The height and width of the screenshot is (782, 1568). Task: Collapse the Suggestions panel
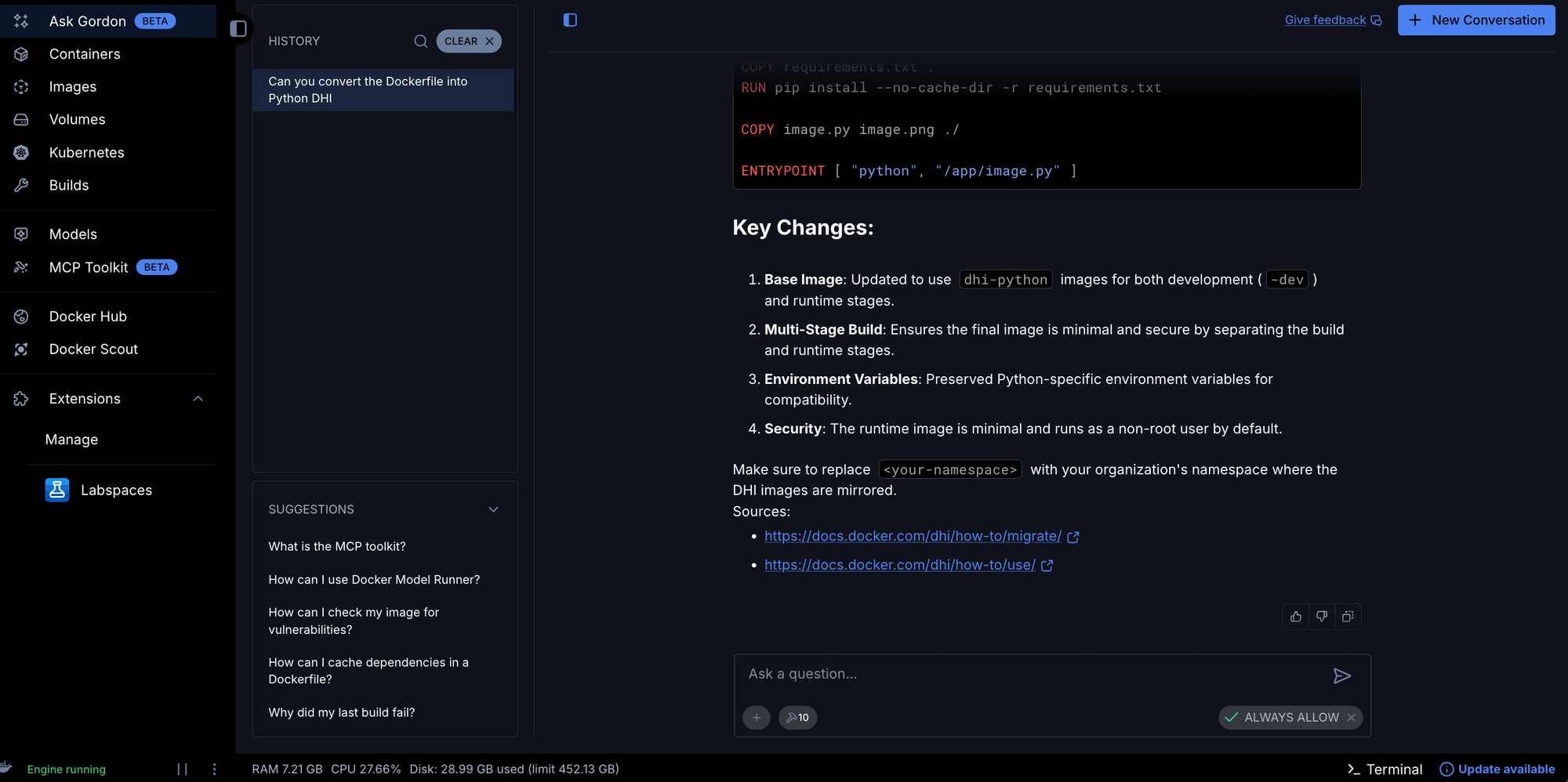[x=493, y=509]
